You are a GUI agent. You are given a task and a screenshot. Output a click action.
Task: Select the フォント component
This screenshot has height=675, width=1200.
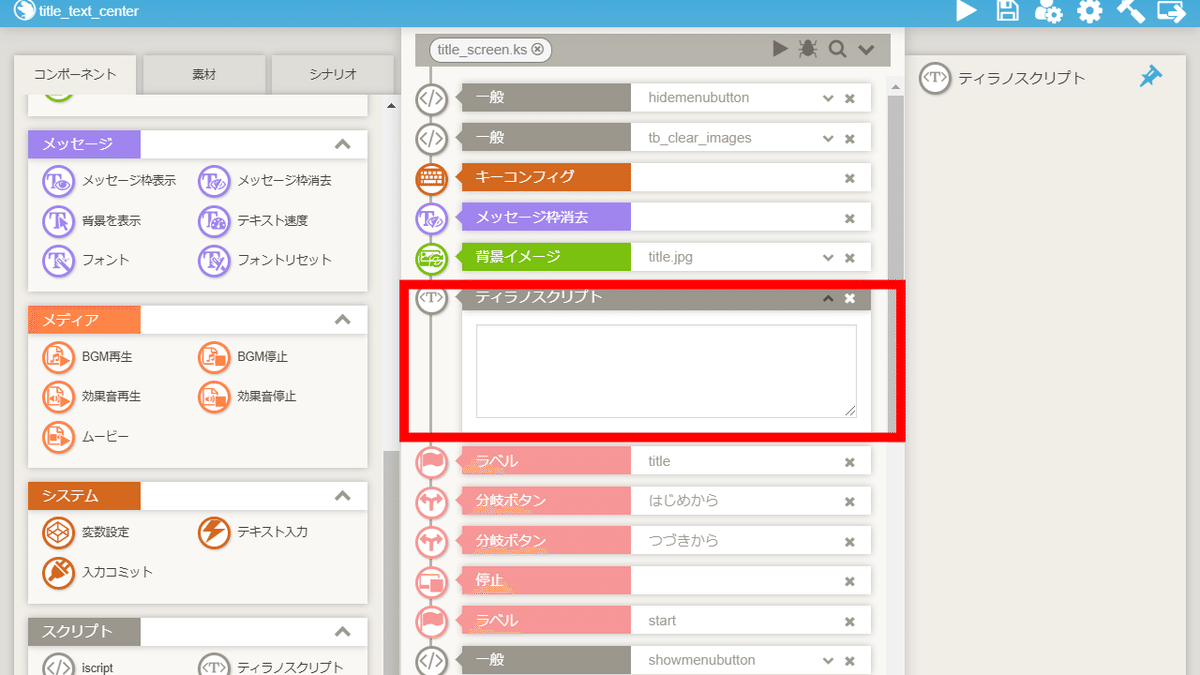coord(86,260)
